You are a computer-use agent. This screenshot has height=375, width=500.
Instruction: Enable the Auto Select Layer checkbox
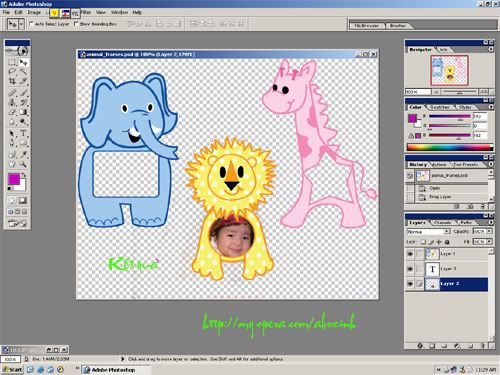pyautogui.click(x=31, y=24)
